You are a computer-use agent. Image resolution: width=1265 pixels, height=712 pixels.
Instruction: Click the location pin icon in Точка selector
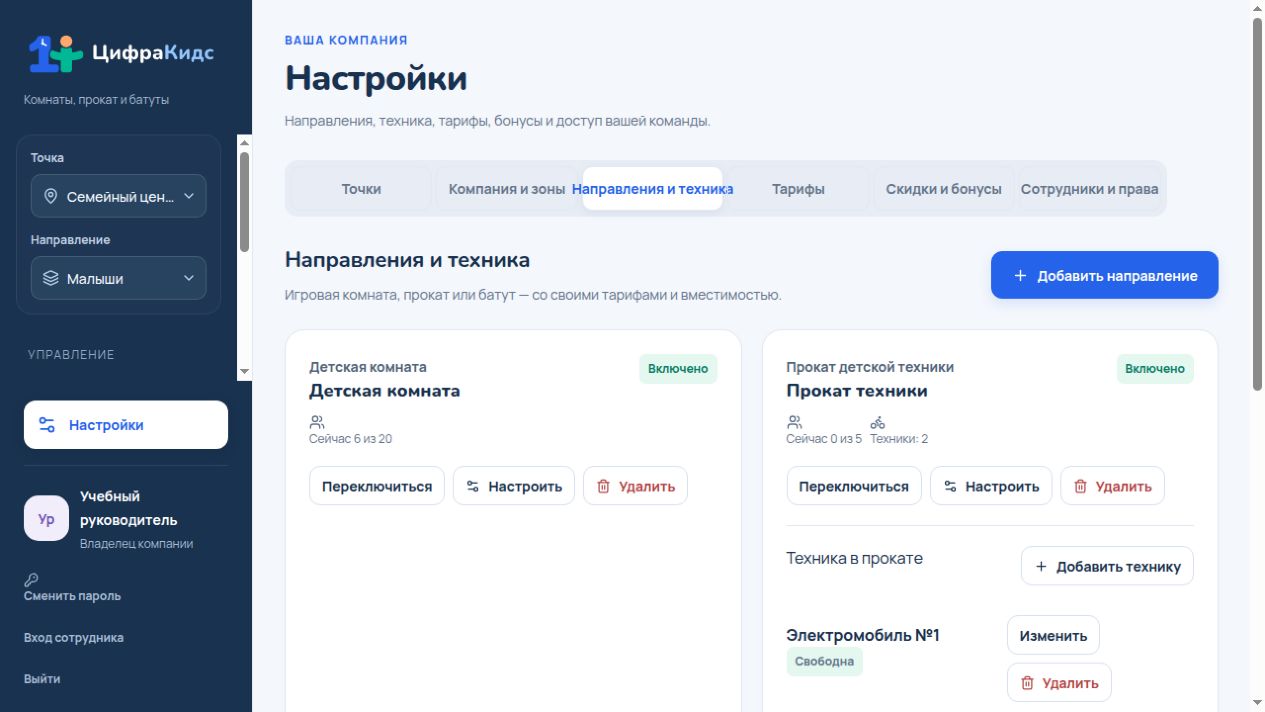pyautogui.click(x=50, y=197)
